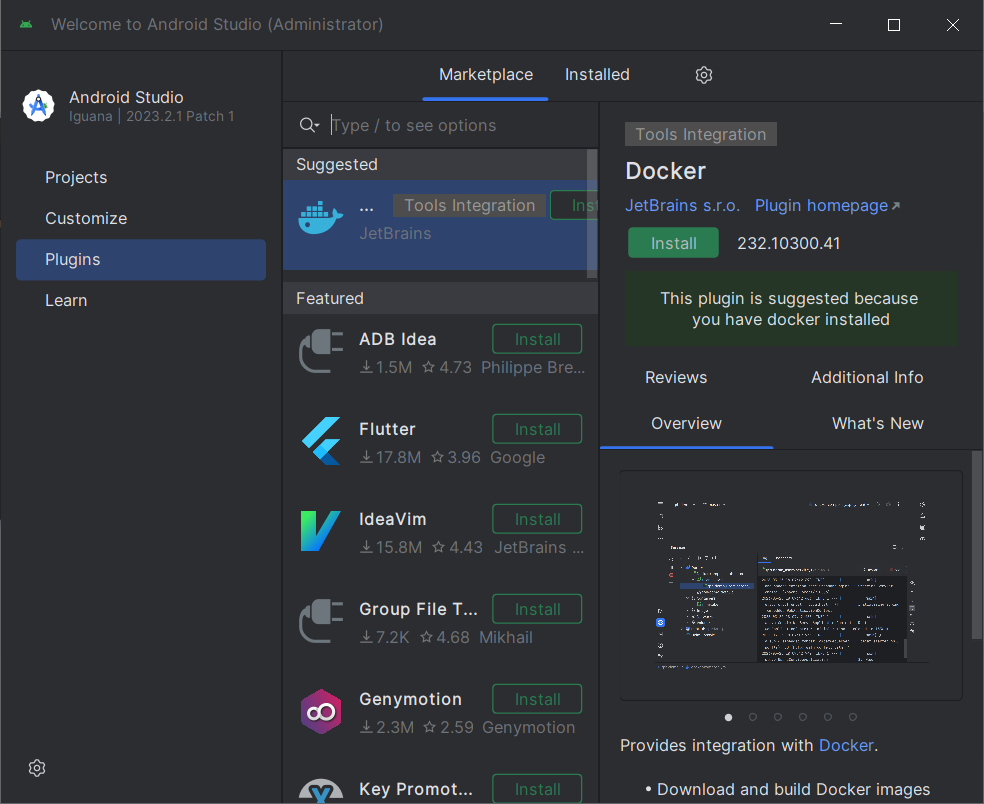Click the Genymotion plugin icon
The image size is (984, 804).
point(321,711)
